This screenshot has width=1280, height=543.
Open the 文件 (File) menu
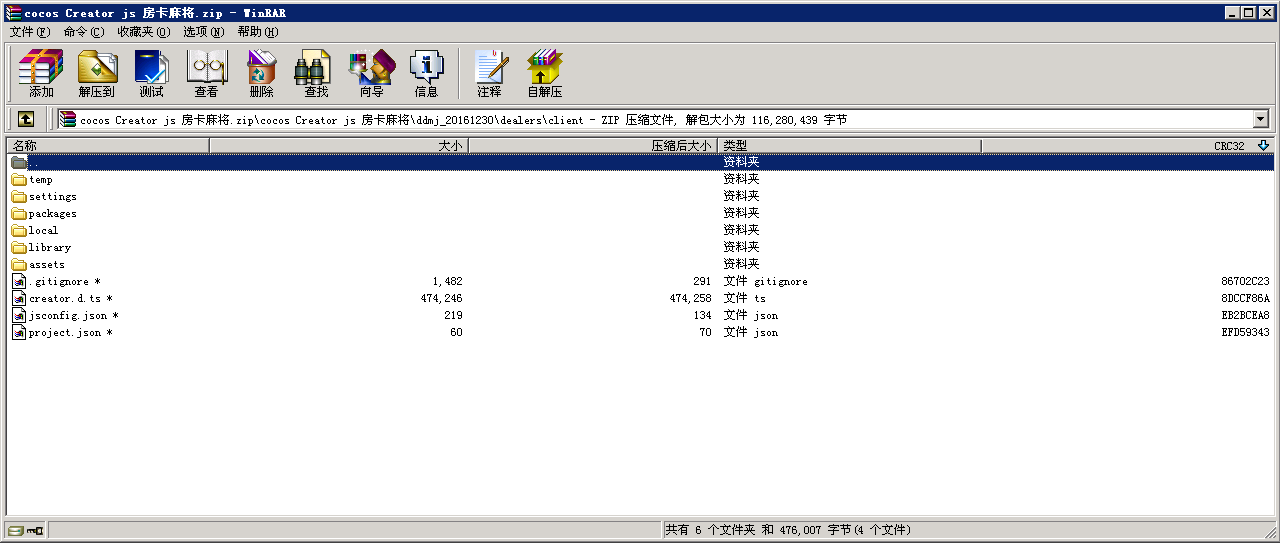point(29,32)
